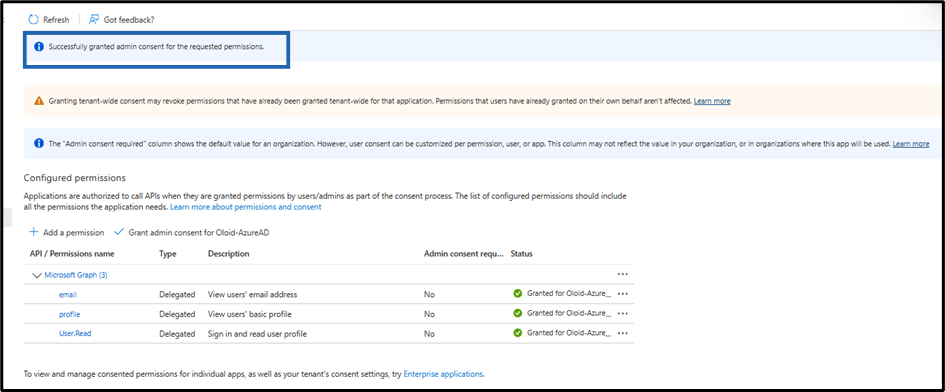
Task: Collapse the Microsoft Graph (3) group chevron
Action: (36, 275)
